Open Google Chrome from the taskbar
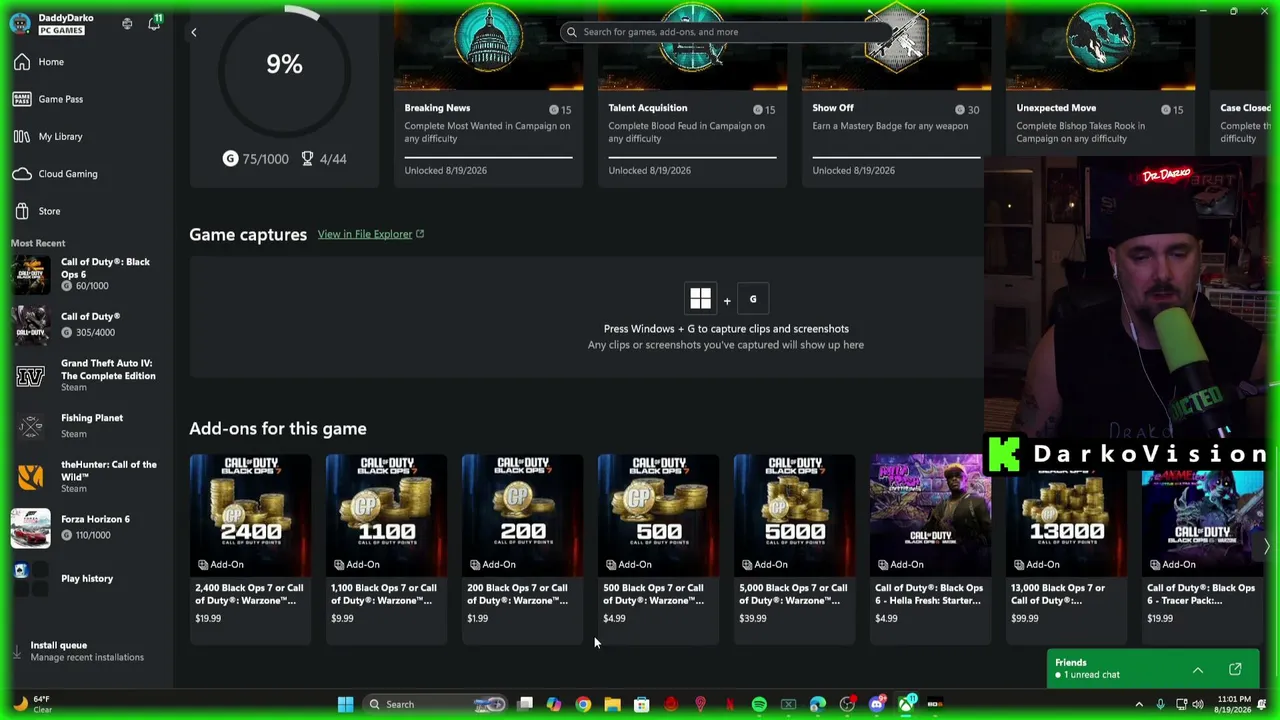The height and width of the screenshot is (720, 1280). tap(583, 704)
